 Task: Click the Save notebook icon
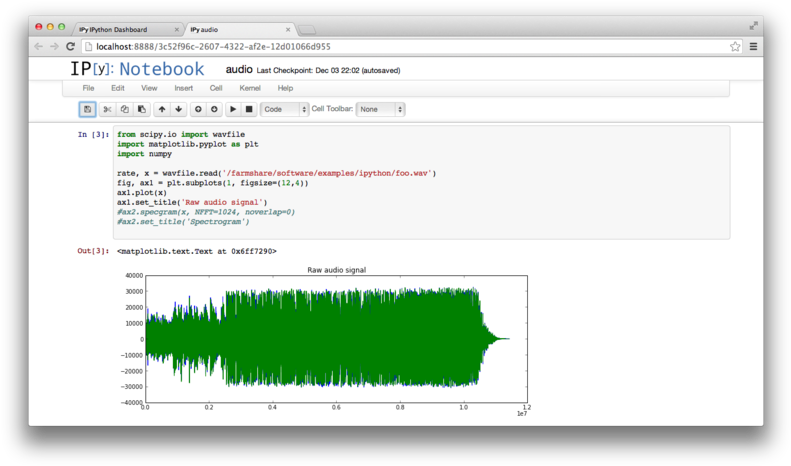point(87,109)
